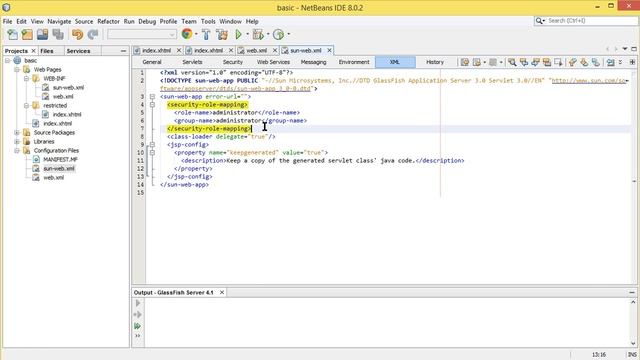
Task: Collapse the Configuration Files node
Action: pos(17,150)
